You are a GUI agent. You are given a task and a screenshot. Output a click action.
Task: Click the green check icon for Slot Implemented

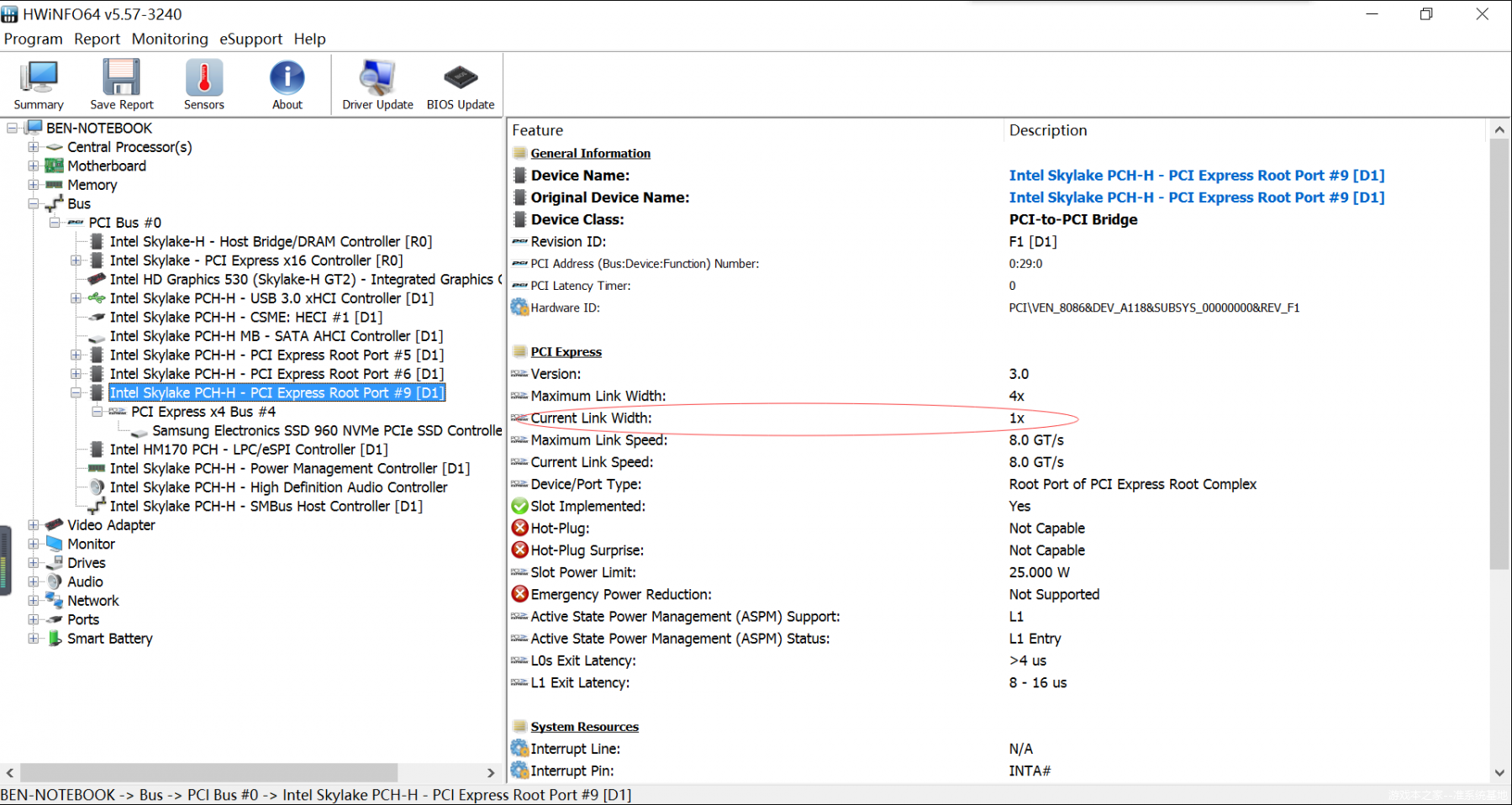pyautogui.click(x=519, y=506)
